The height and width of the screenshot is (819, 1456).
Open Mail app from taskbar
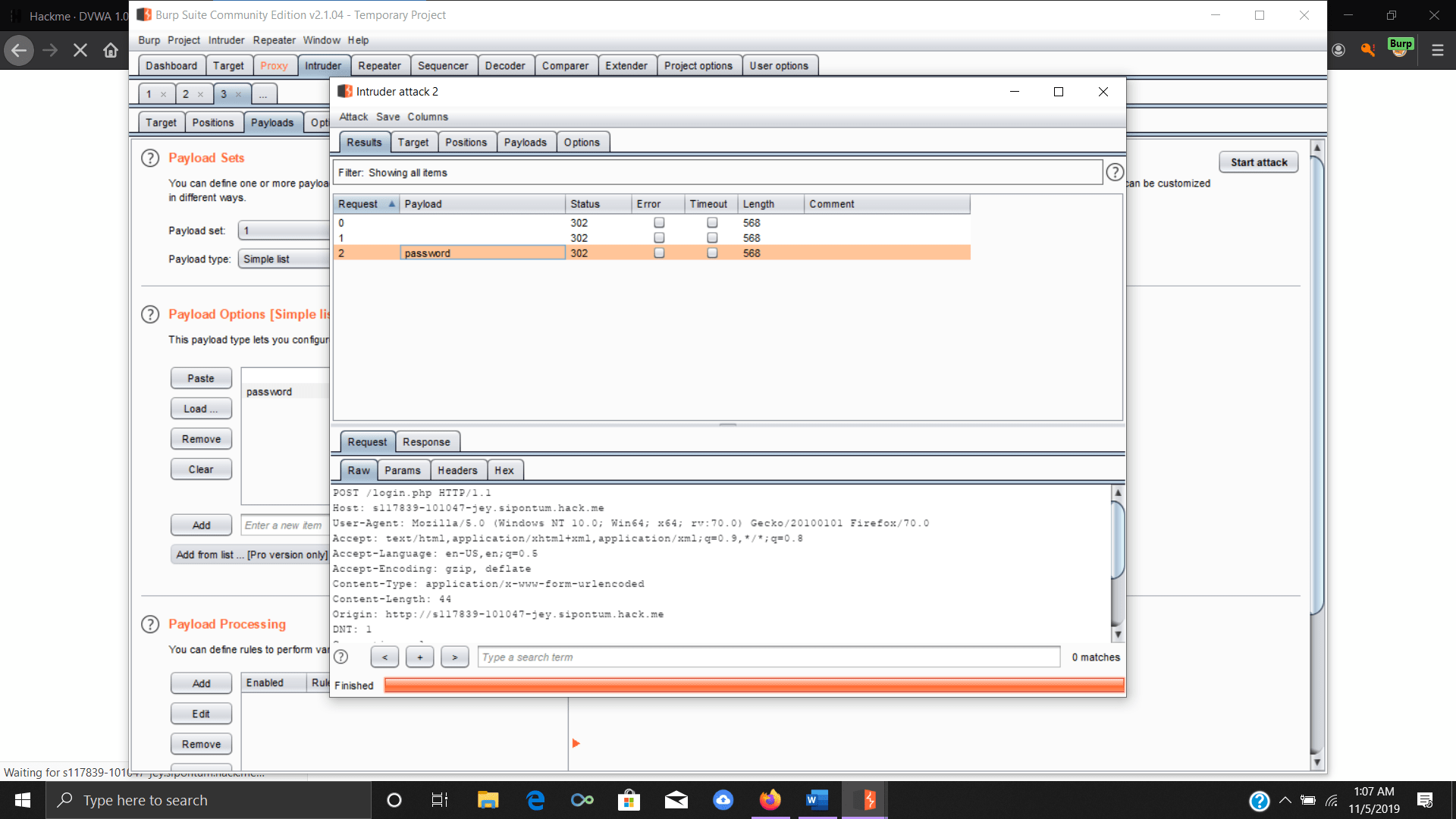point(676,800)
